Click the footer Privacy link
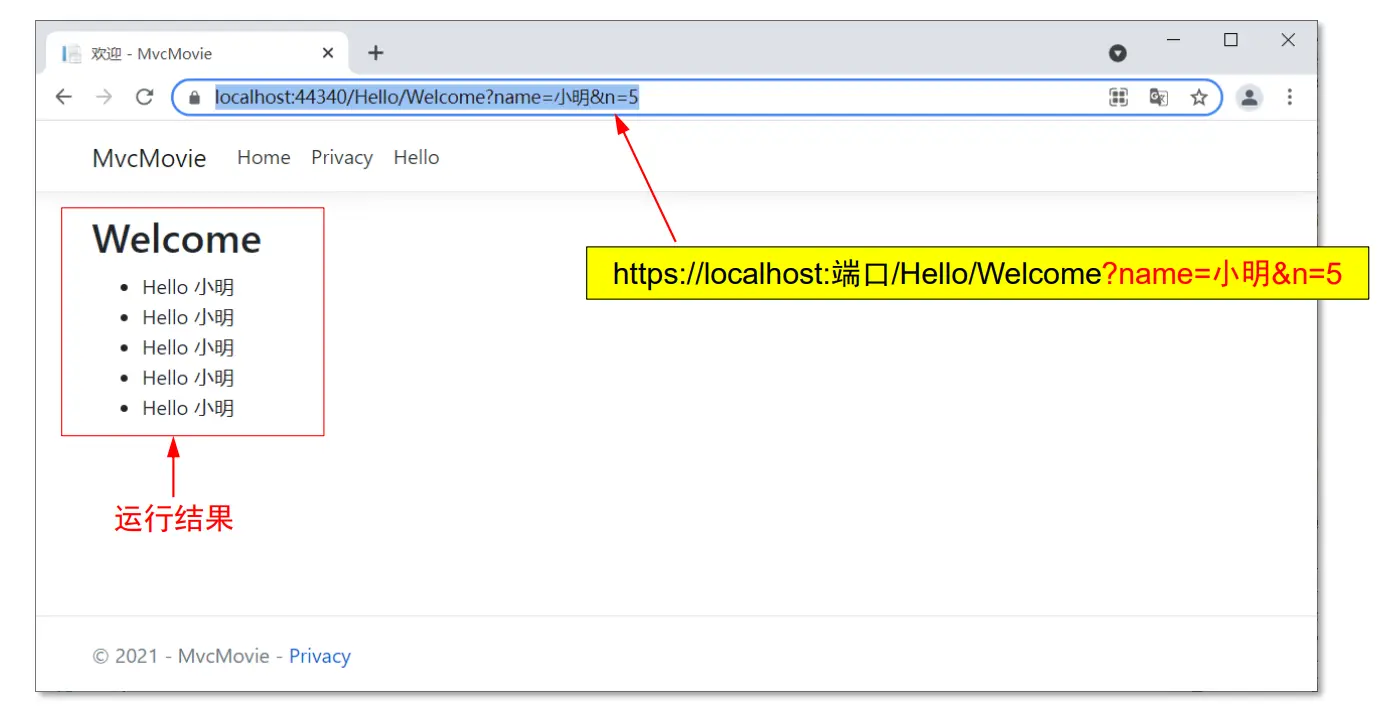Image resolution: width=1382 pixels, height=720 pixels. tap(320, 656)
